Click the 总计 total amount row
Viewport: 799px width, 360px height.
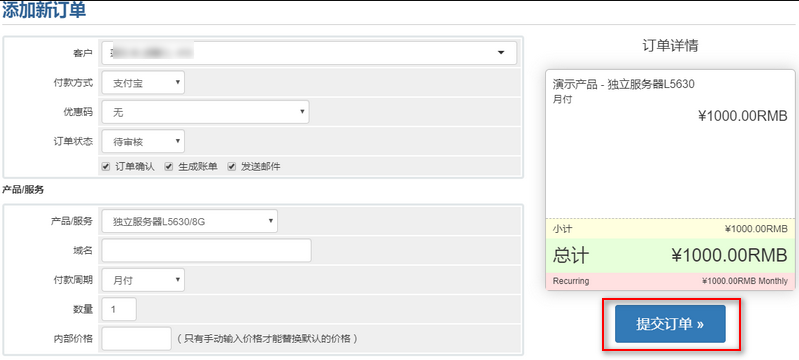click(x=670, y=255)
